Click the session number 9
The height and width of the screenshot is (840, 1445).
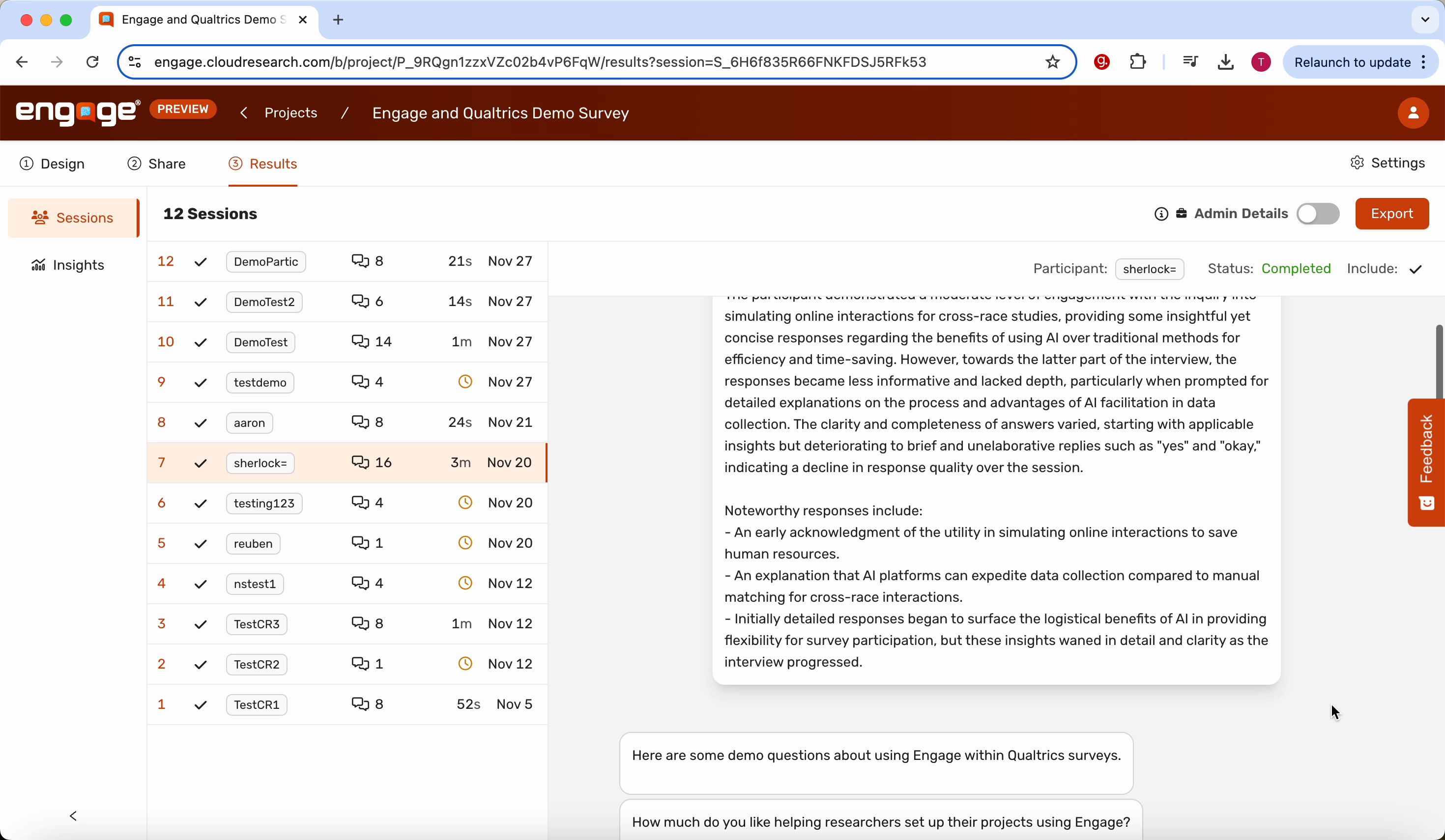click(x=162, y=382)
